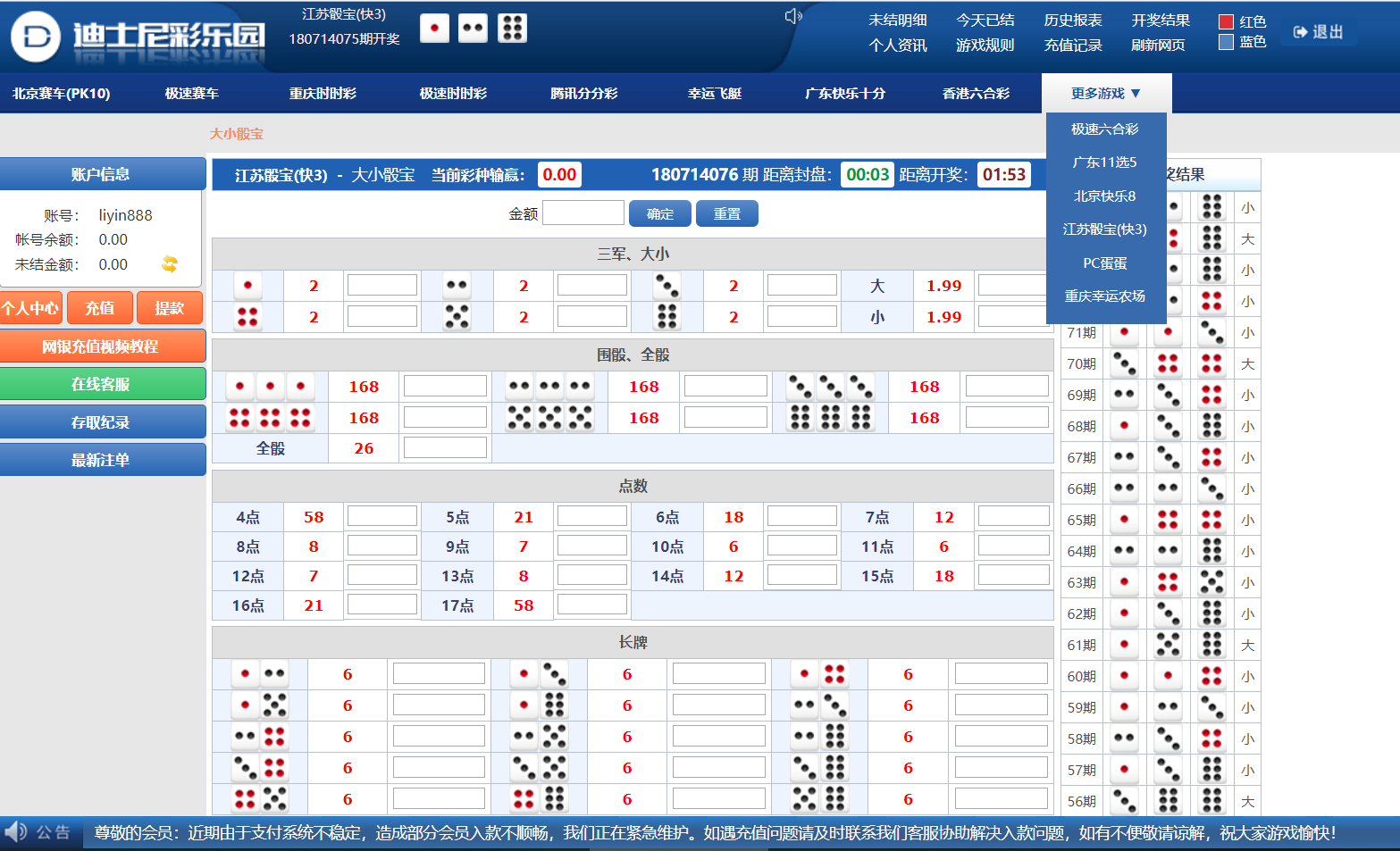Pick the triple-ones dice in 围骰 section
Image resolution: width=1400 pixels, height=851 pixels.
pyautogui.click(x=270, y=387)
